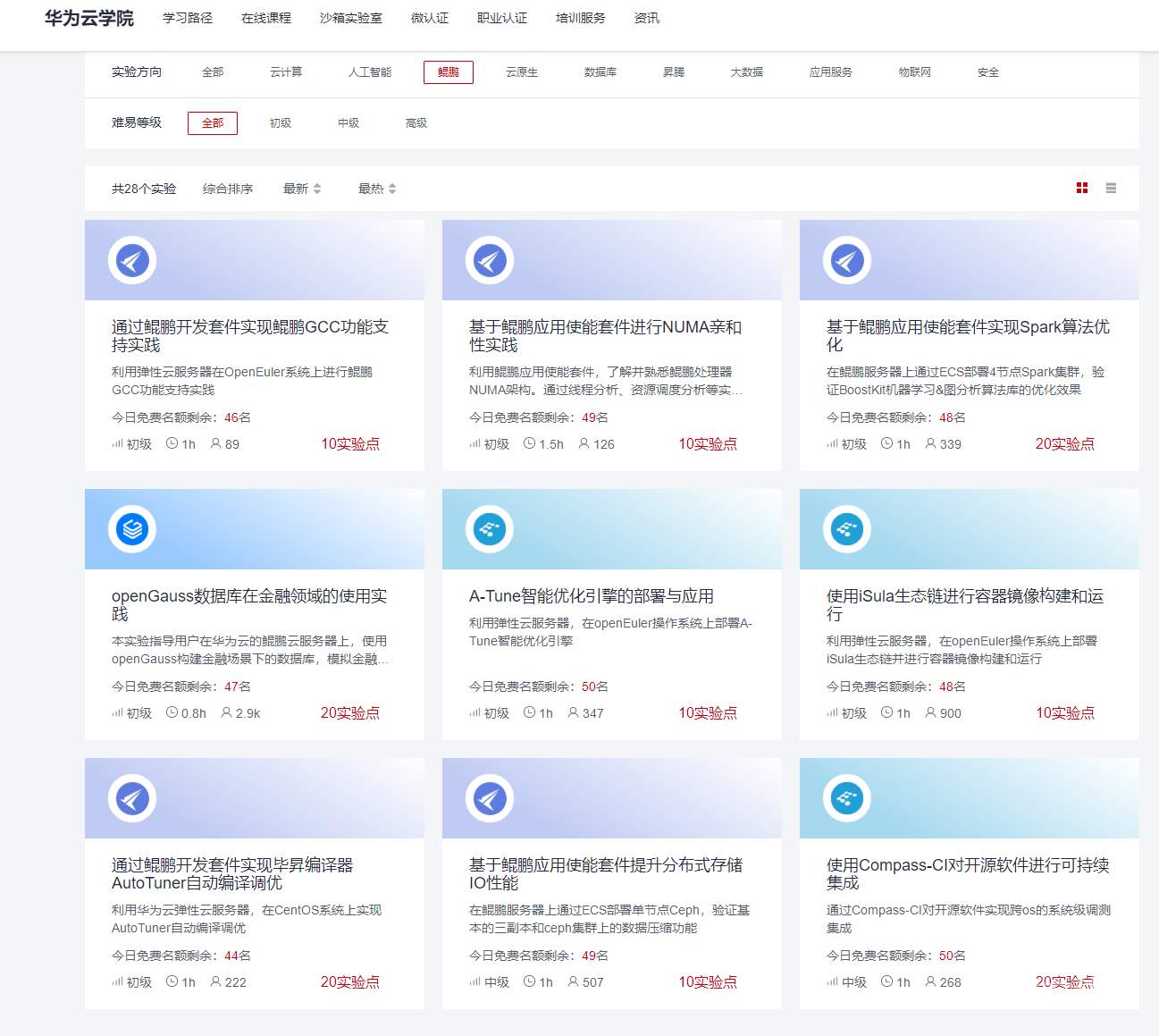The width and height of the screenshot is (1159, 1036).
Task: Select 全部 difficulty level
Action: coord(213,123)
